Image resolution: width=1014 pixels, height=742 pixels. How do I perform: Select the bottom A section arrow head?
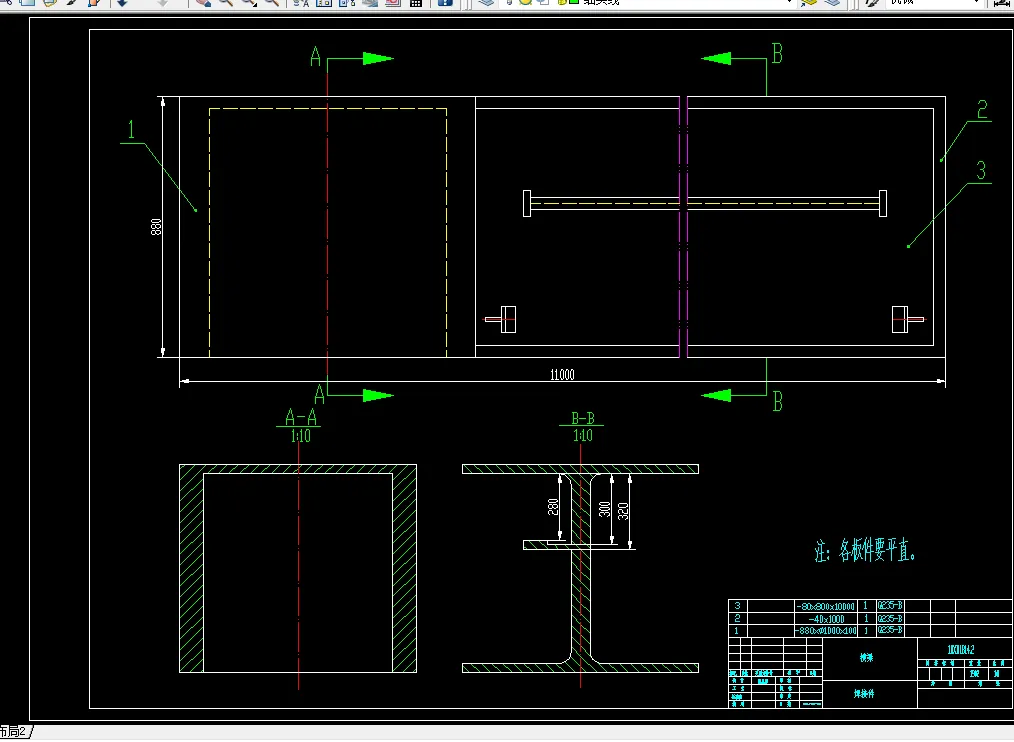378,395
